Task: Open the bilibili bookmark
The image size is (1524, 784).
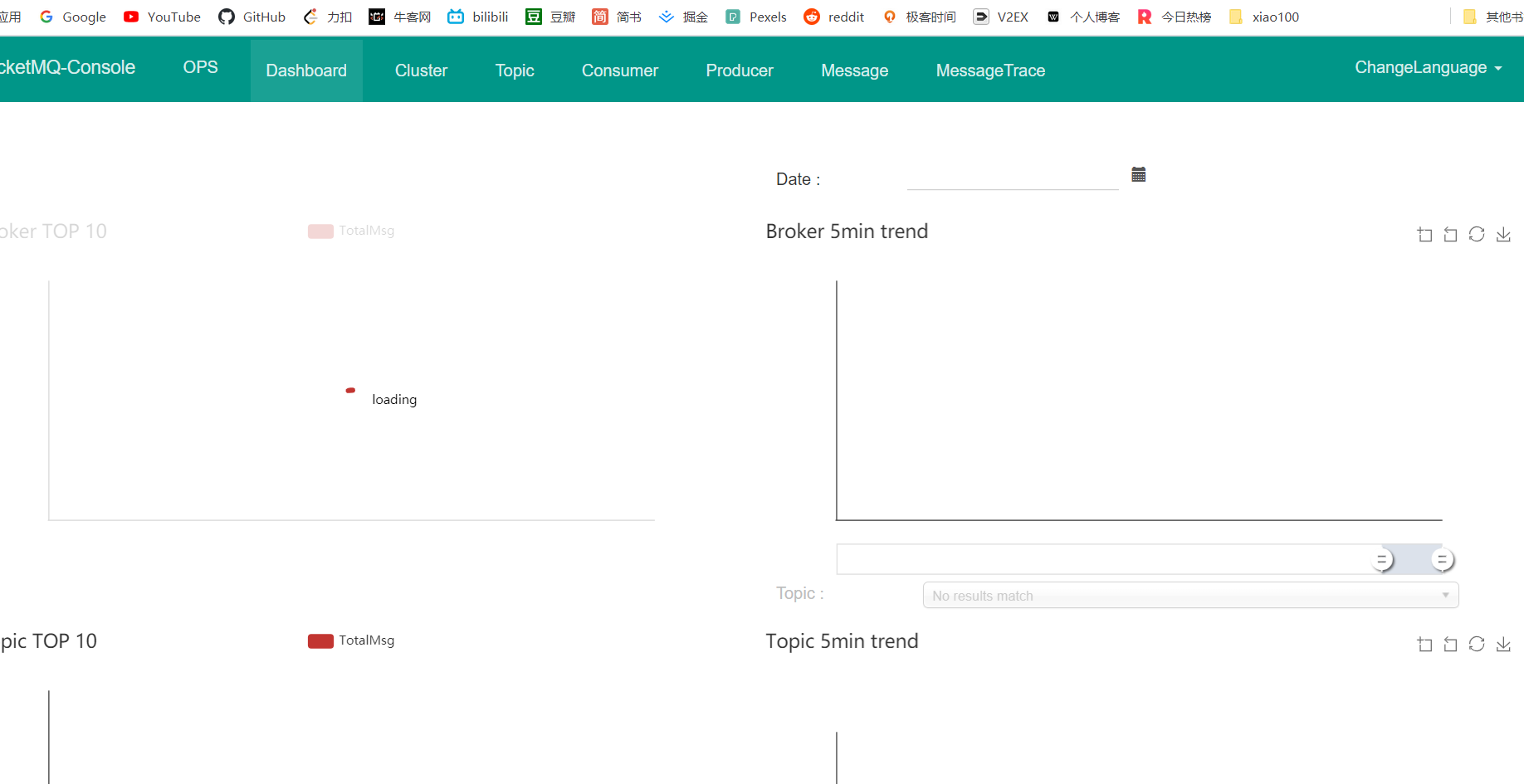Action: pos(478,17)
